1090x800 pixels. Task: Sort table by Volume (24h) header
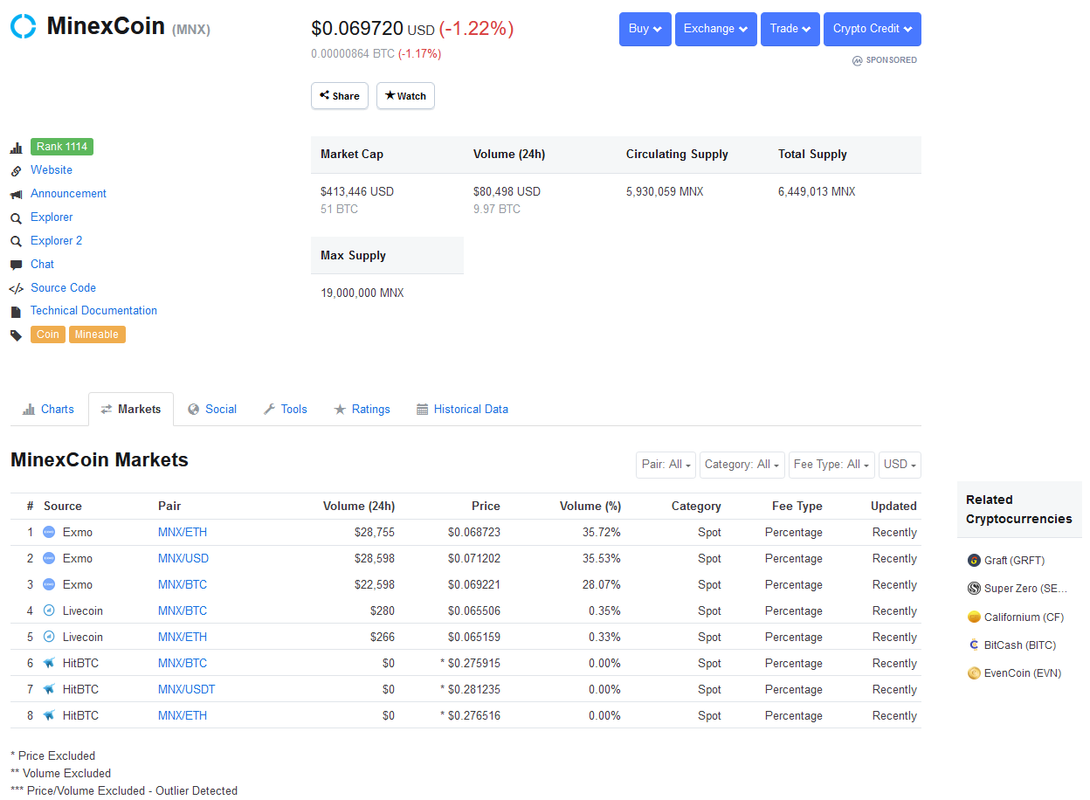(x=359, y=507)
